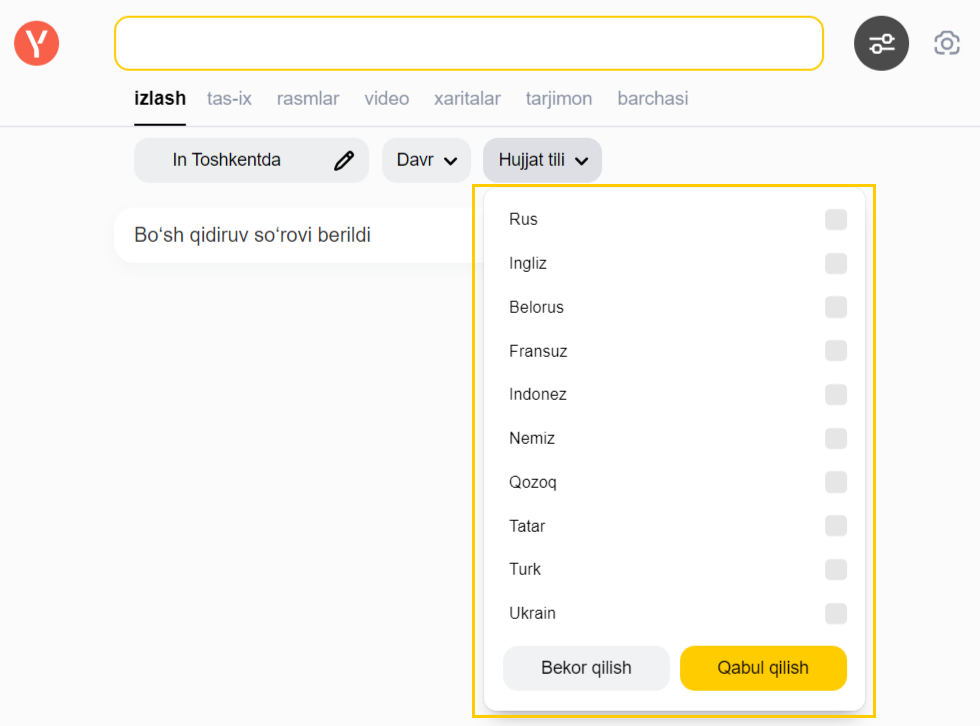The image size is (980, 726).
Task: Collapse the Hujjat tili dropdown
Action: coord(542,160)
